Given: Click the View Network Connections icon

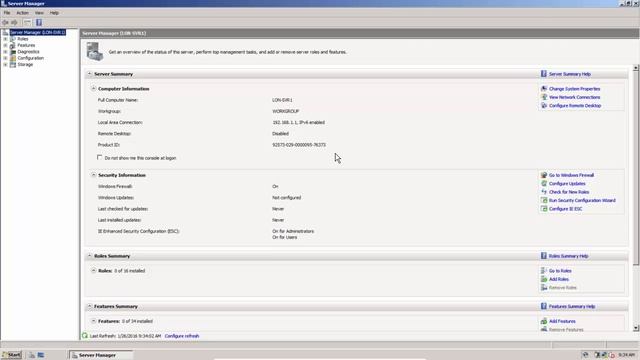Looking at the screenshot, I should [544, 97].
